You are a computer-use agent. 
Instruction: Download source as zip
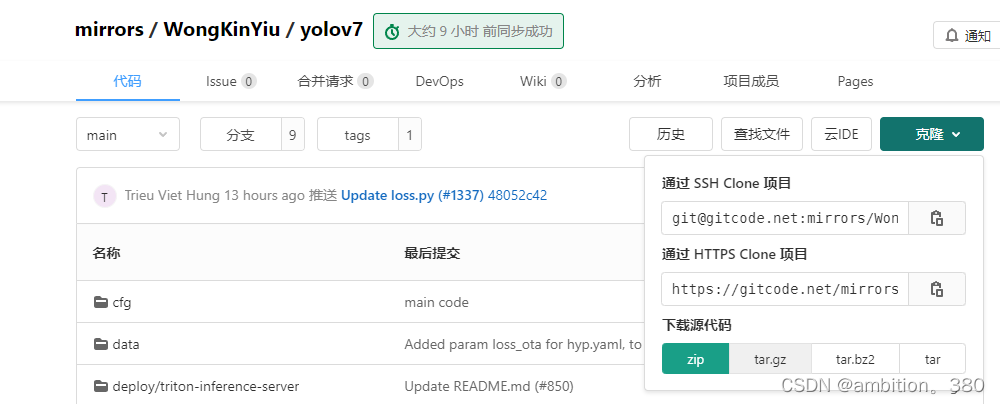tap(696, 359)
